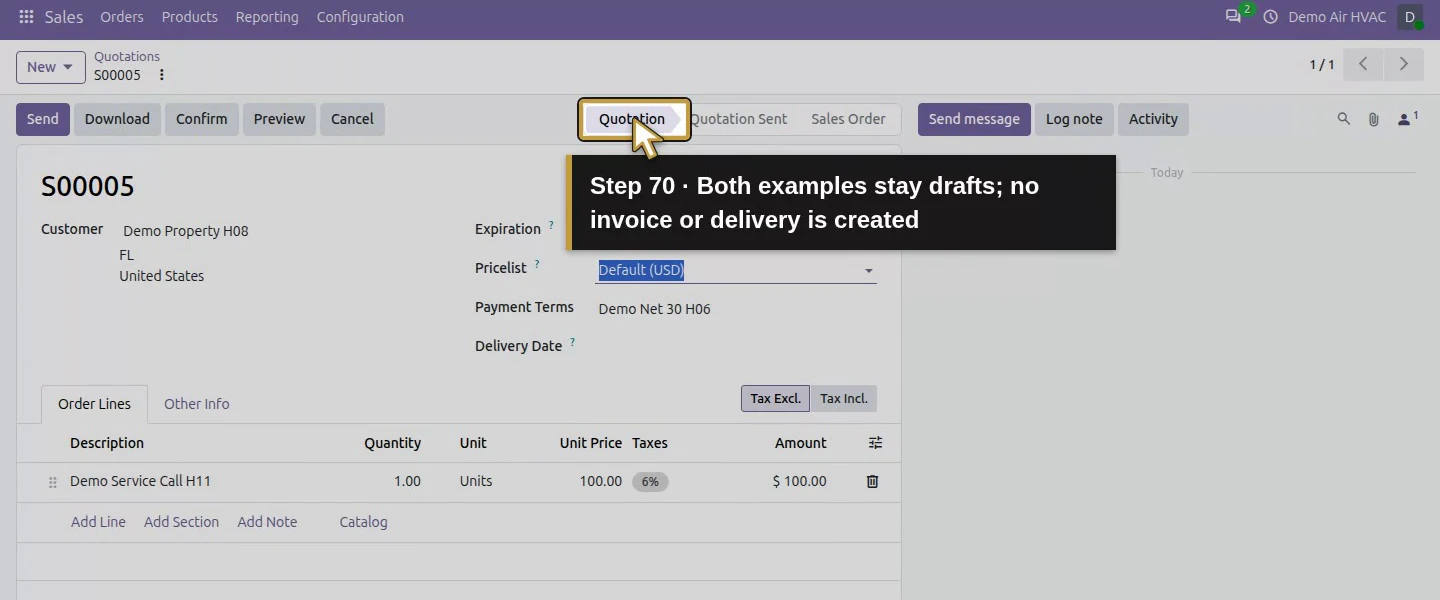
Task: Select the Sales Order status
Action: click(848, 119)
